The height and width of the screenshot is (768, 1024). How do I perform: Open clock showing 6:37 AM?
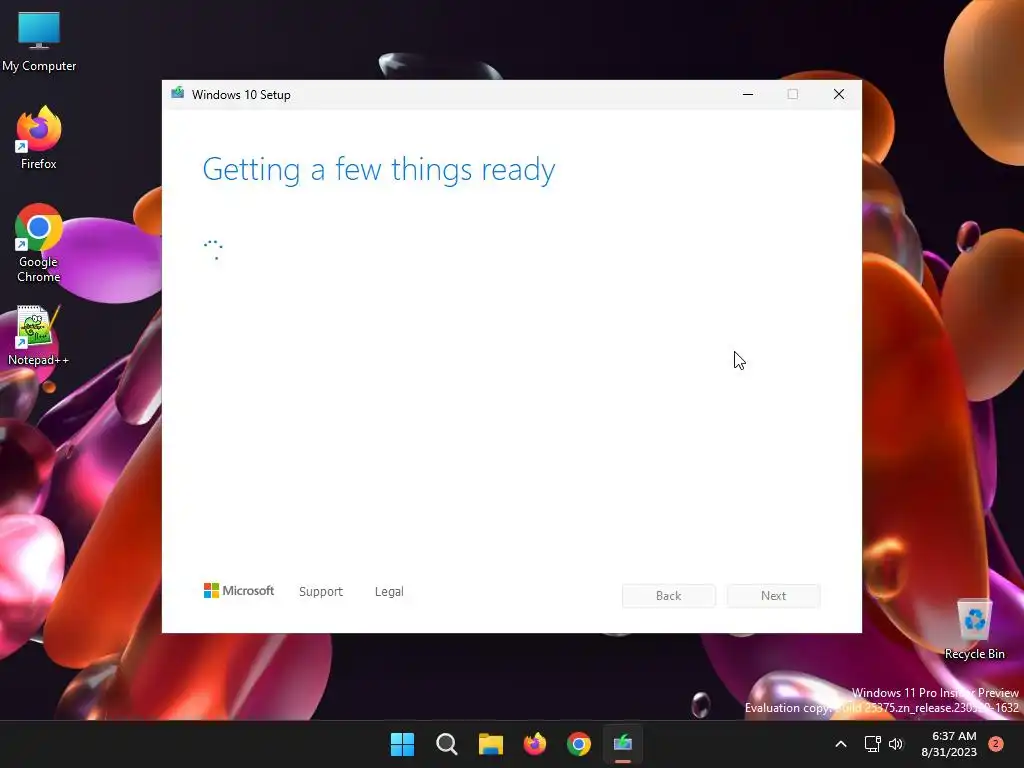point(949,744)
